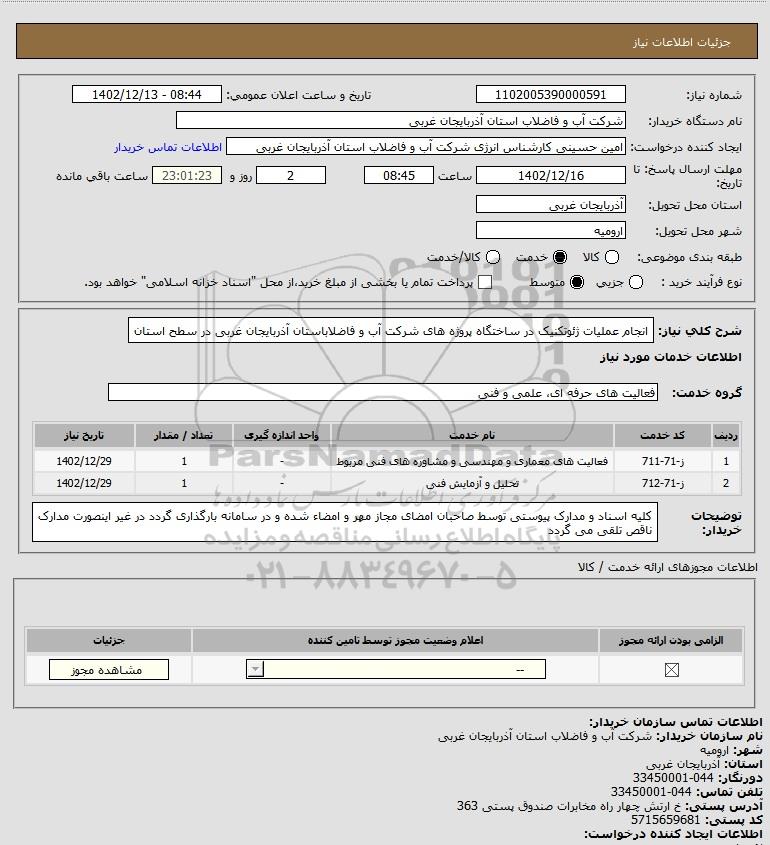
Task: Click the delivery province field آذربایجان غربی
Action: coord(551,205)
